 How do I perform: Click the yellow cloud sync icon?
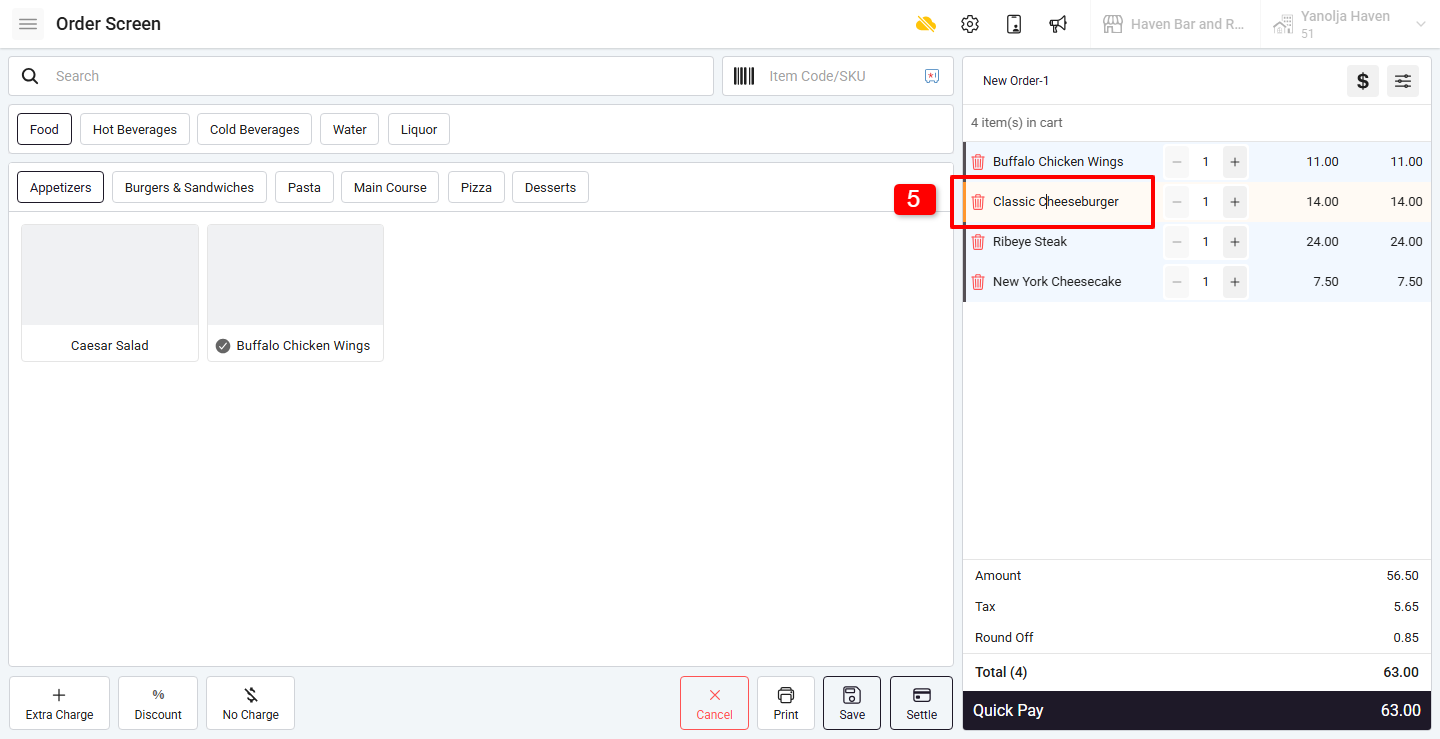[926, 24]
